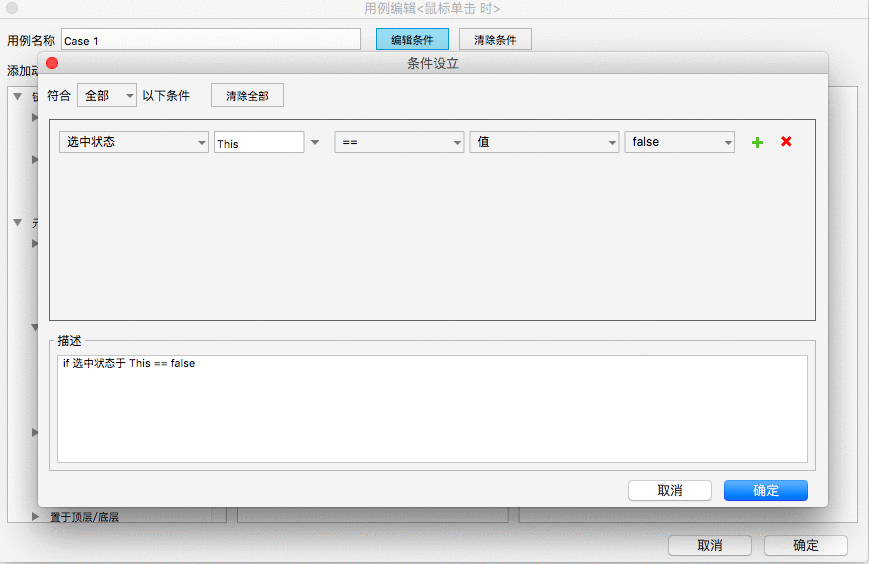
Task: Click 确定 in the 条件设立 dialog
Action: pyautogui.click(x=765, y=490)
